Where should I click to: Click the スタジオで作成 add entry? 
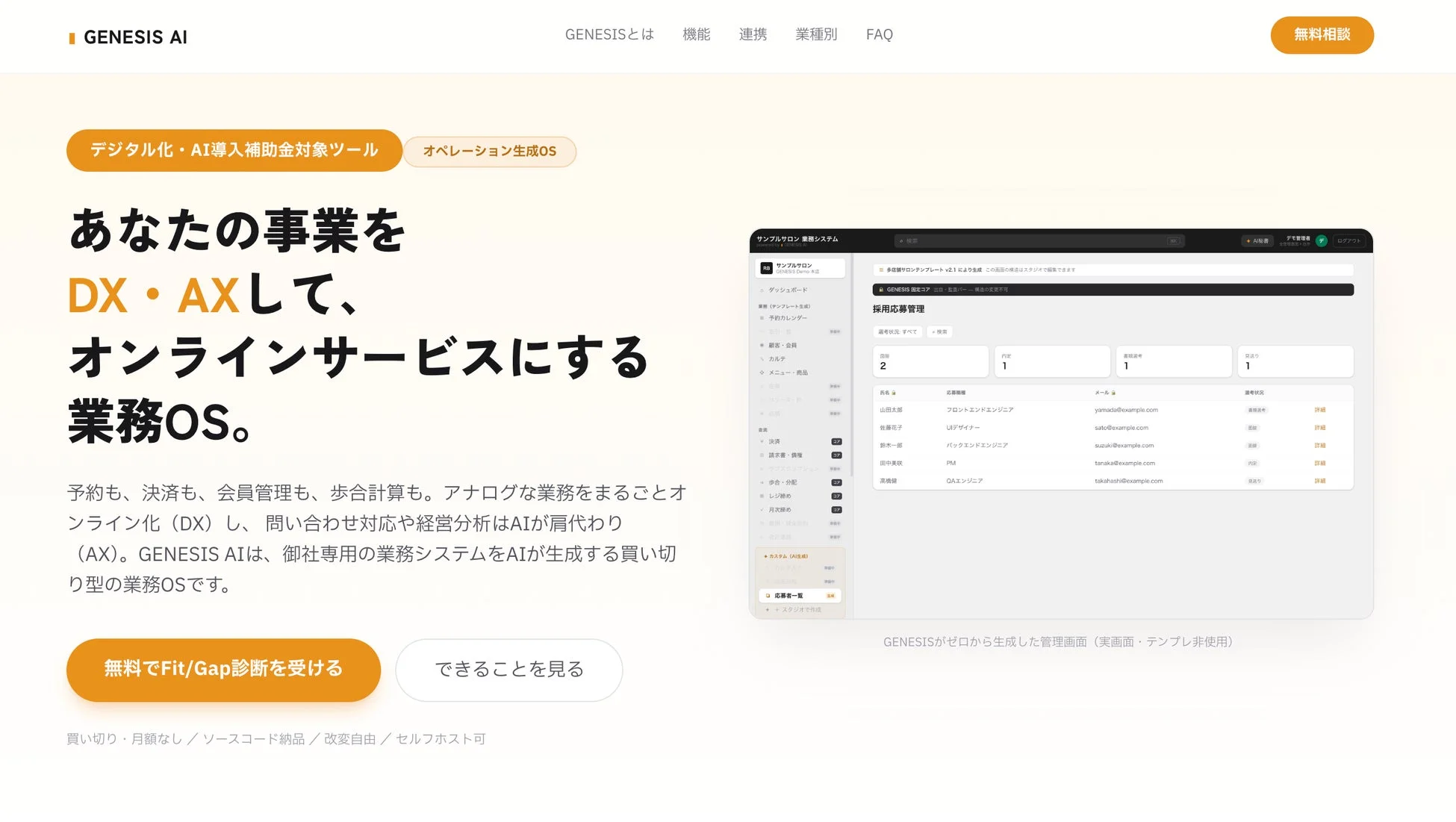(x=797, y=610)
